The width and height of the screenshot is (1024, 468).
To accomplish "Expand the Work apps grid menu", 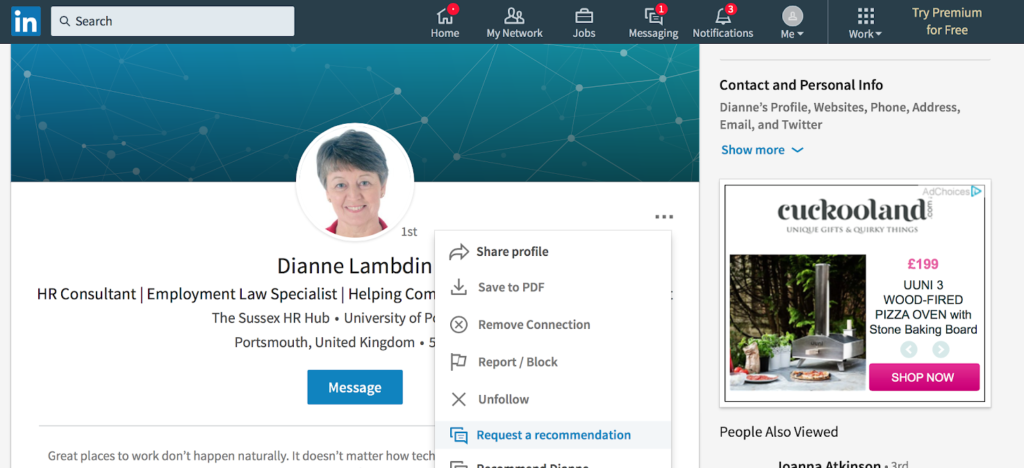I will (x=865, y=22).
